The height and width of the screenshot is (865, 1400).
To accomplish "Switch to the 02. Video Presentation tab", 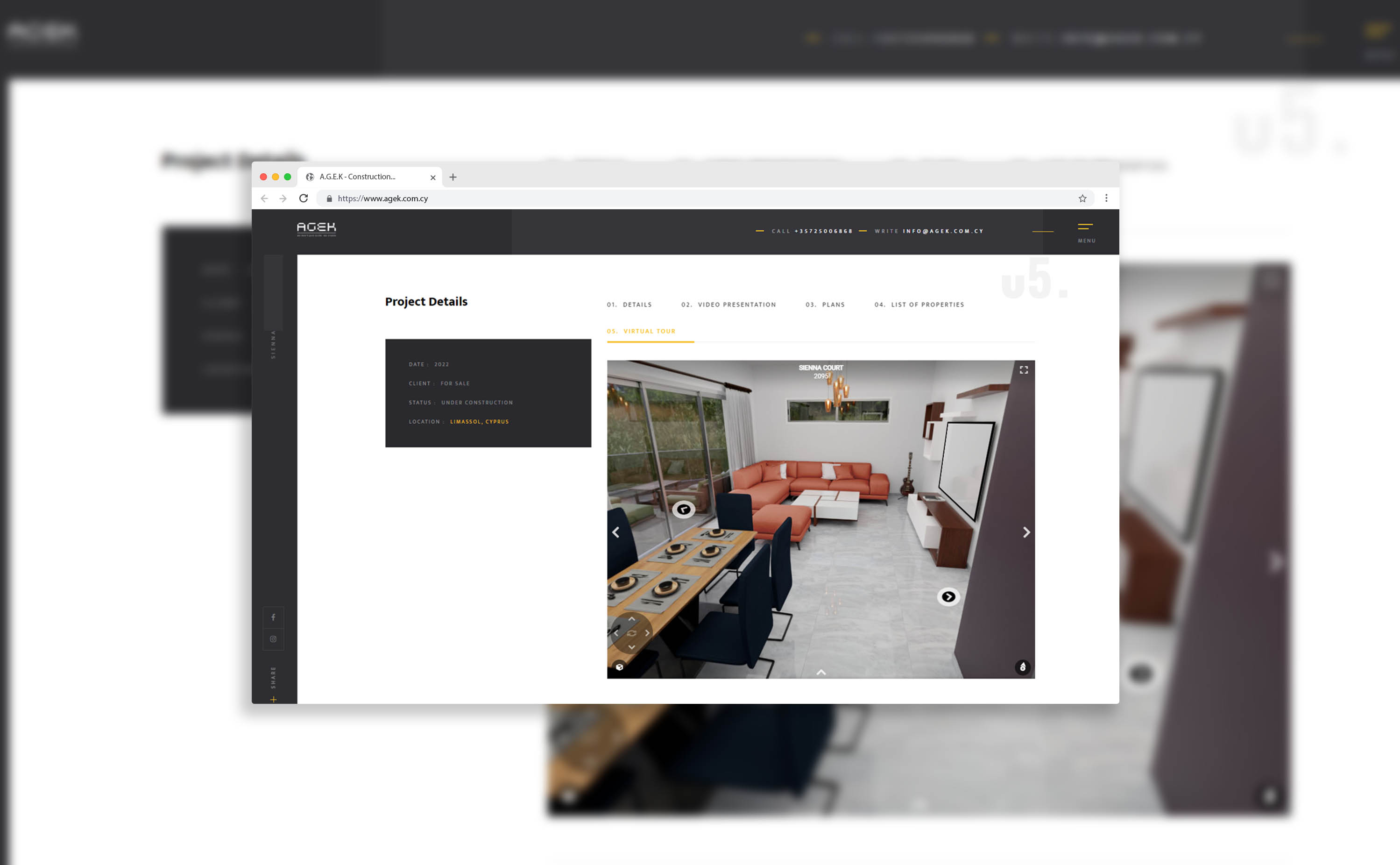I will 728,305.
